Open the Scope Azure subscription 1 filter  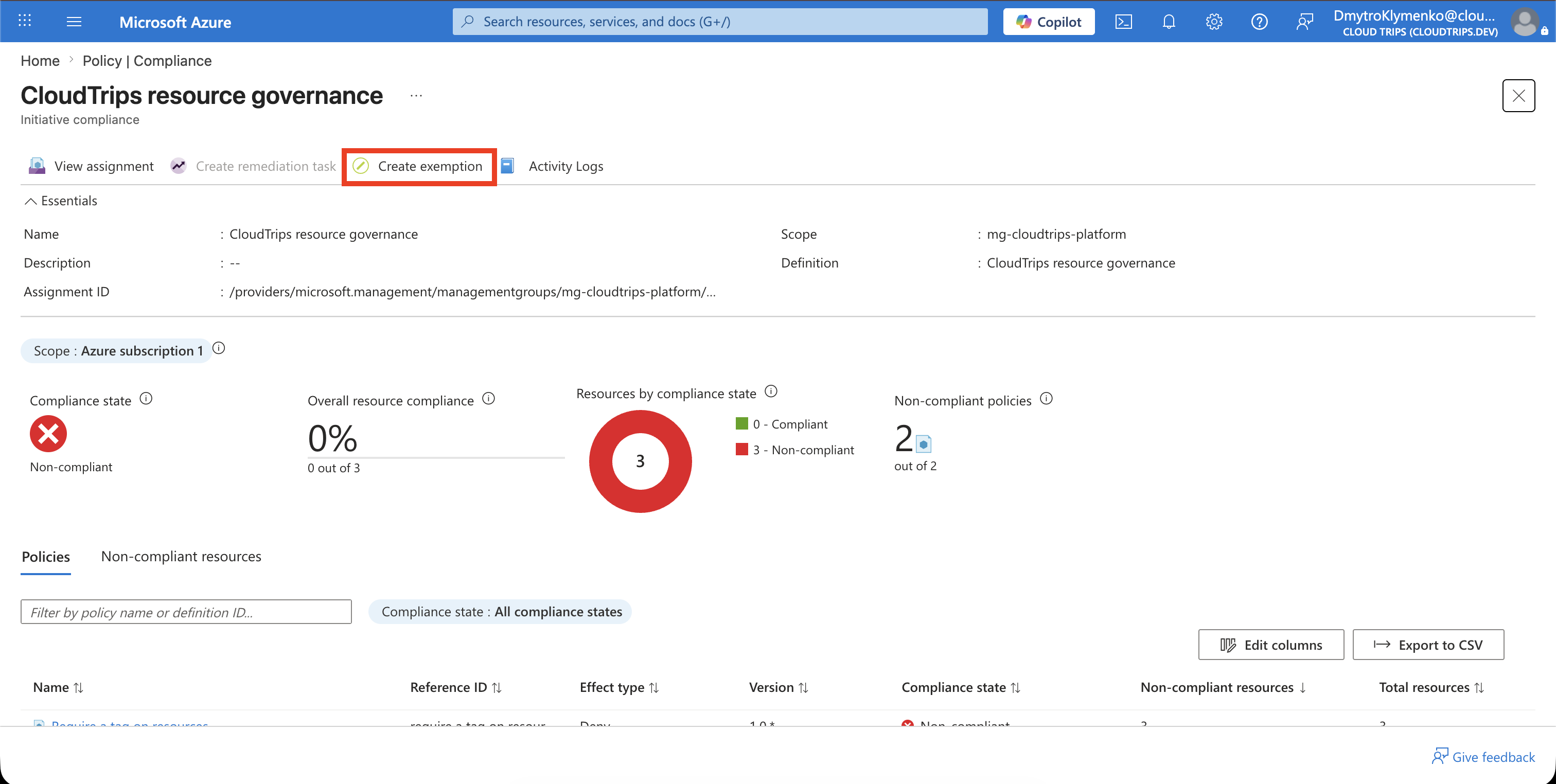click(x=117, y=351)
